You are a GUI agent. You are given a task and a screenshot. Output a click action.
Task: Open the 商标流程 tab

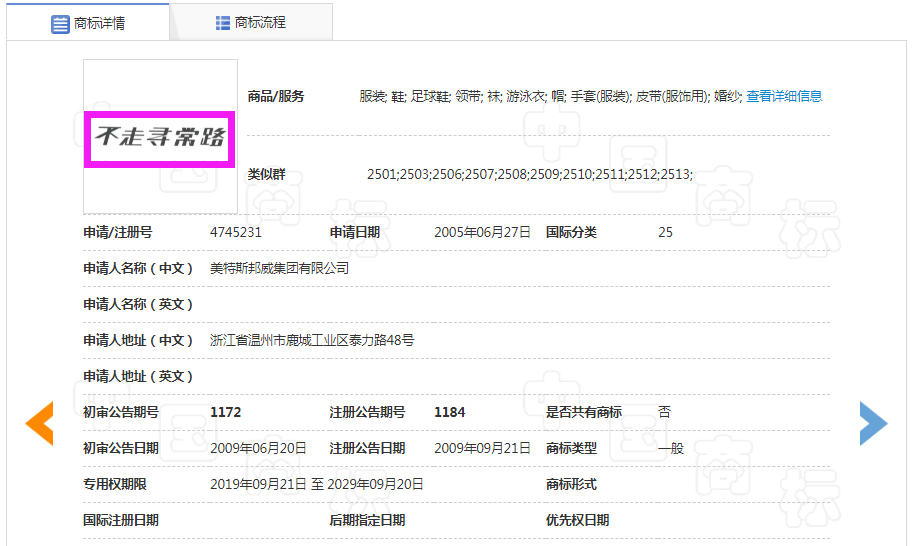tap(250, 22)
